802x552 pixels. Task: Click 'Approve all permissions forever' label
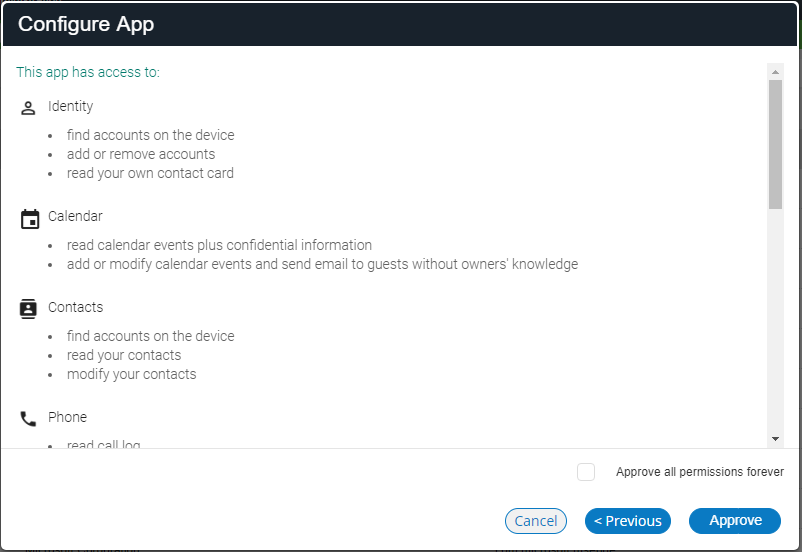700,472
